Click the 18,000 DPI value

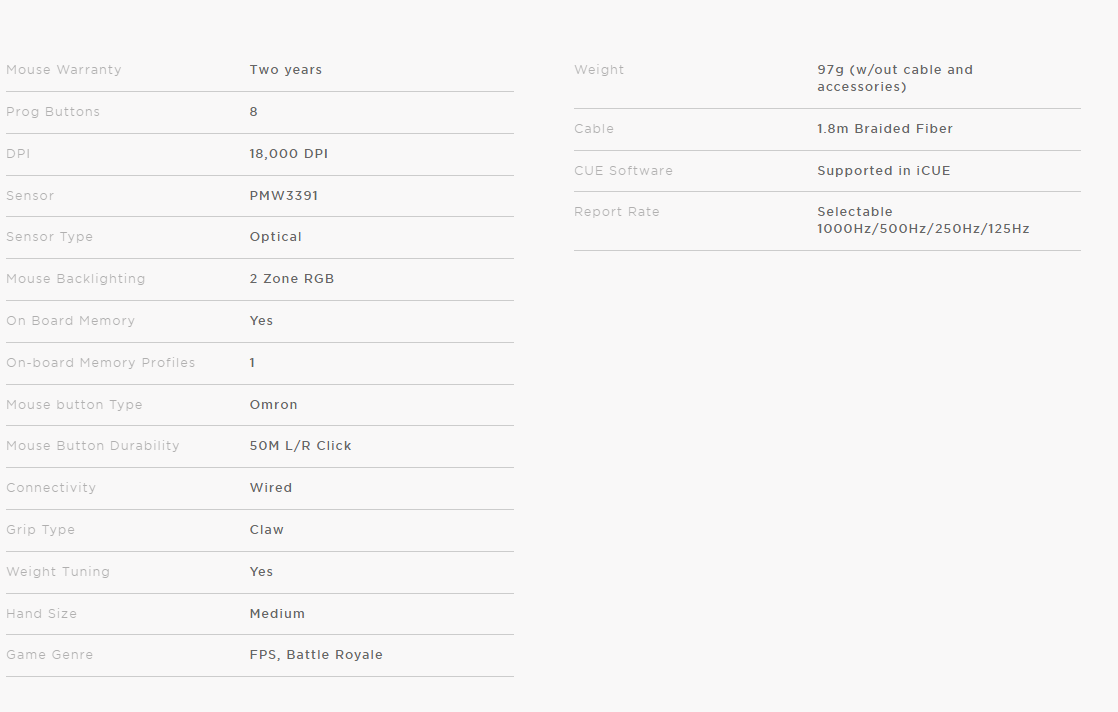point(288,154)
